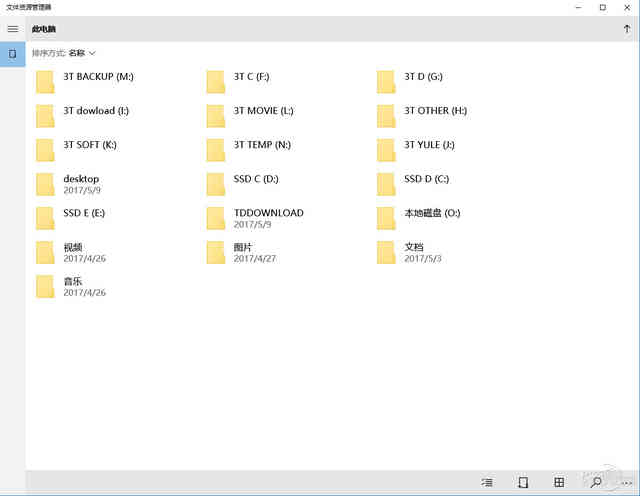Screen dimensions: 640x496
Task: Open the desktop folder icon
Action: pos(45,184)
